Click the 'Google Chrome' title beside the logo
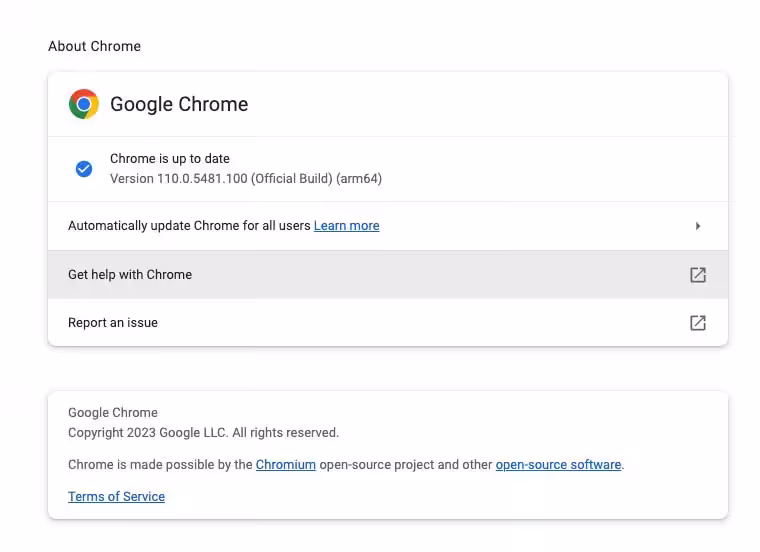Screen dimensions: 760x552 [179, 104]
